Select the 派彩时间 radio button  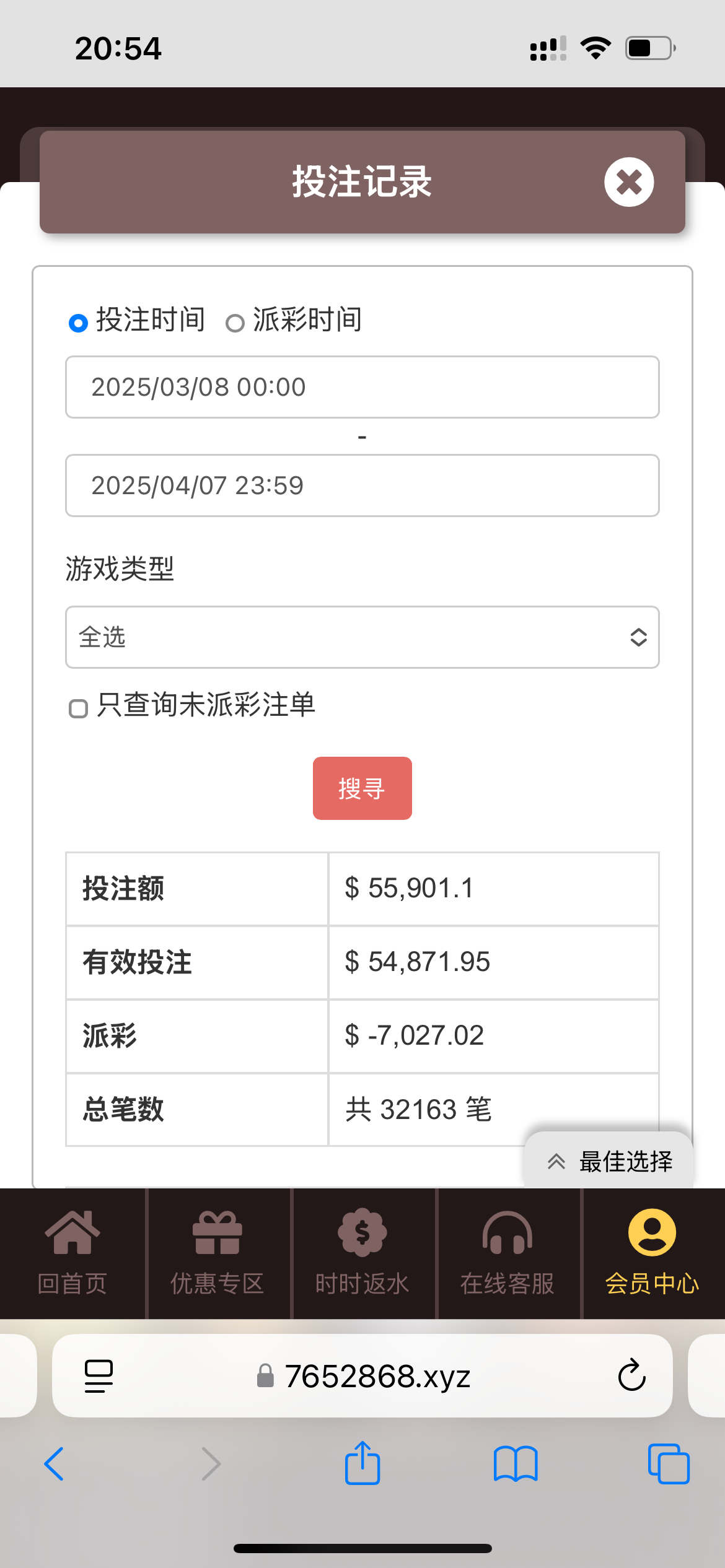(235, 323)
